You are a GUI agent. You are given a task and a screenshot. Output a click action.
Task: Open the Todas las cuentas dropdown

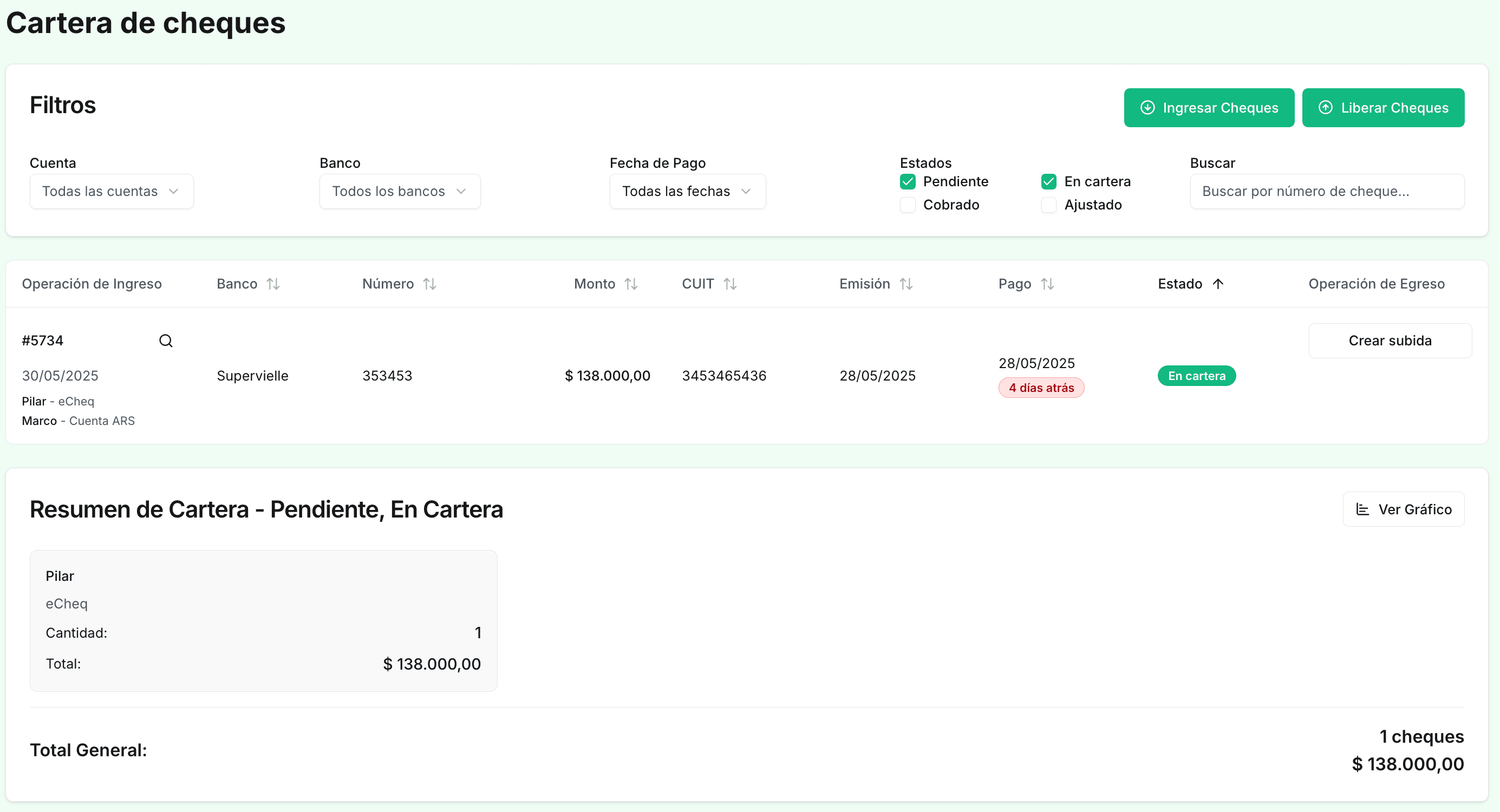110,191
